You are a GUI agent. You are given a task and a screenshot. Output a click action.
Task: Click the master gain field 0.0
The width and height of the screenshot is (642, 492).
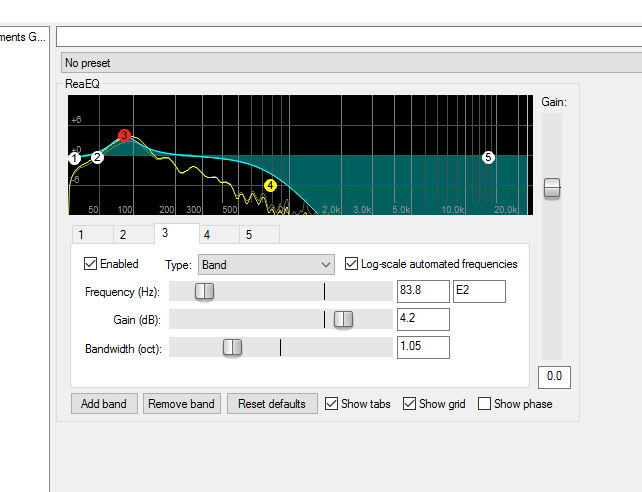click(x=554, y=377)
